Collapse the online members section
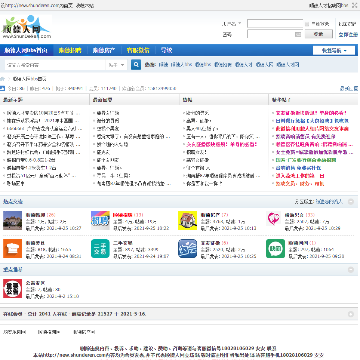Screen dimensions: 360x360 coord(351,314)
